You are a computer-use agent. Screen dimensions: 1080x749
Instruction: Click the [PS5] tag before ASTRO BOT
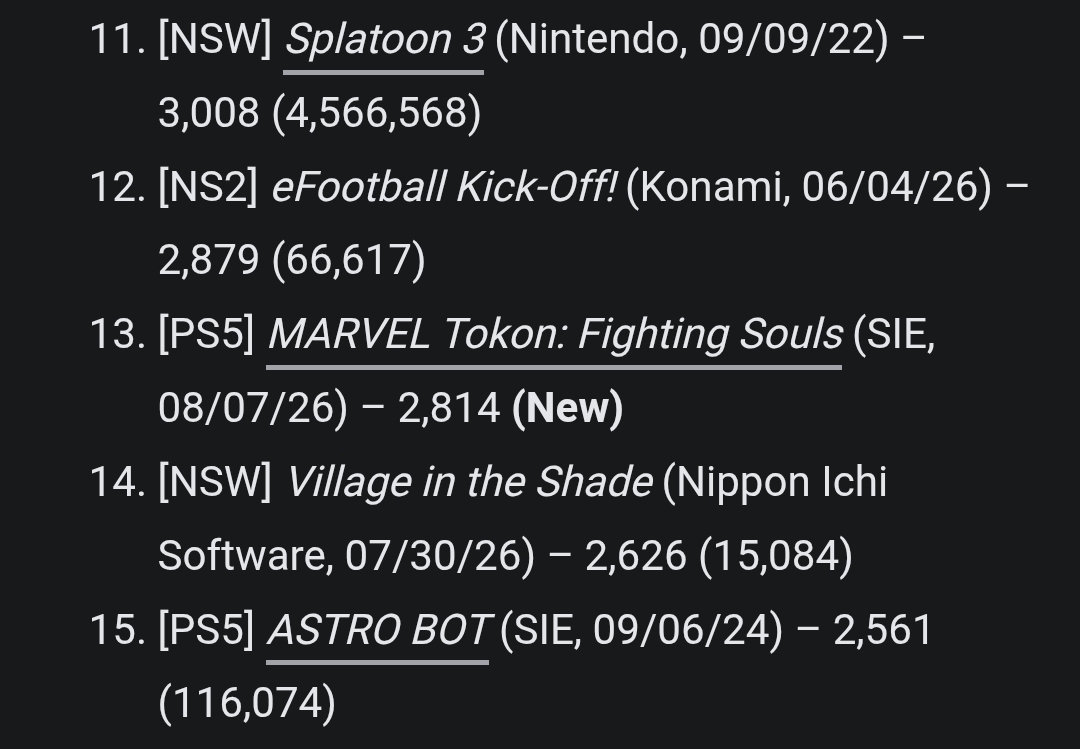tap(207, 630)
